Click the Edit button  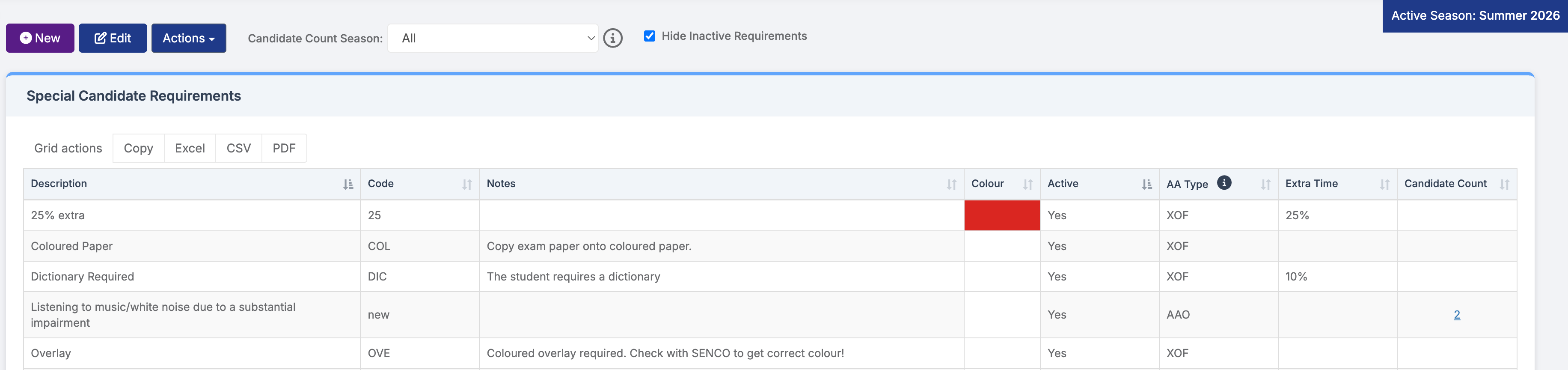point(113,39)
